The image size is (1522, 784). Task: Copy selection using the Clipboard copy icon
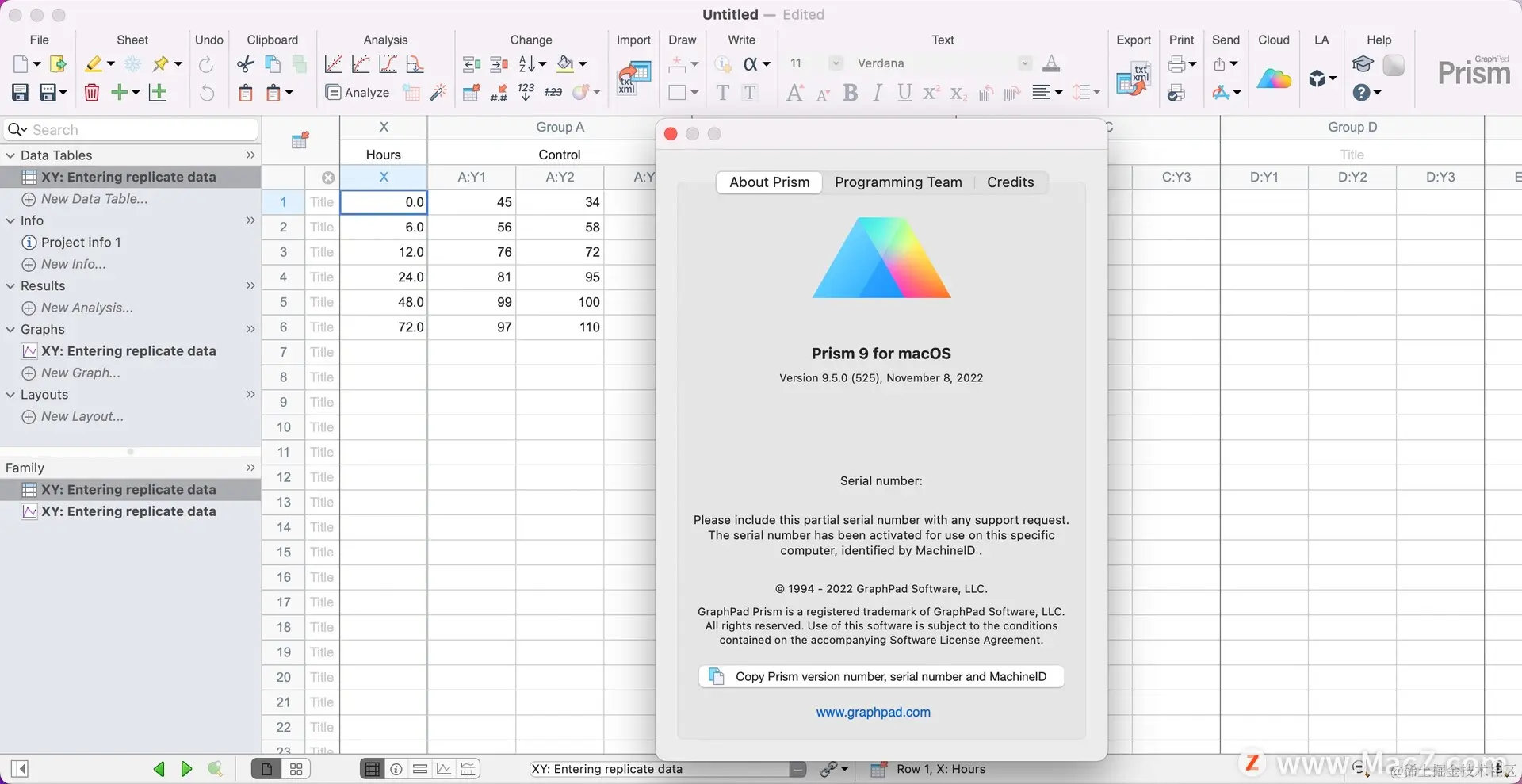pos(273,64)
